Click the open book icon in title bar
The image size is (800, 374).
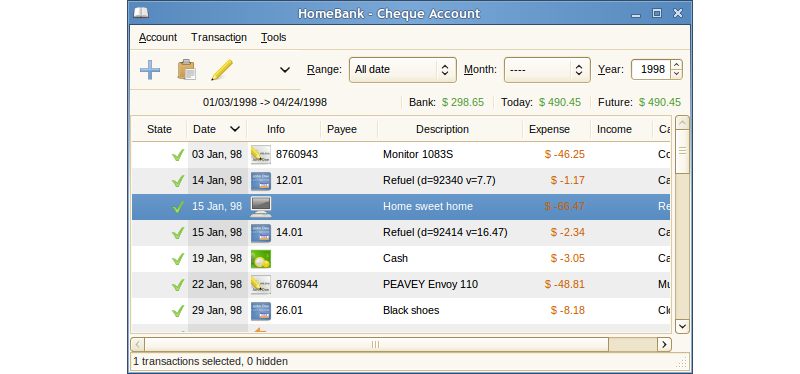[x=141, y=13]
